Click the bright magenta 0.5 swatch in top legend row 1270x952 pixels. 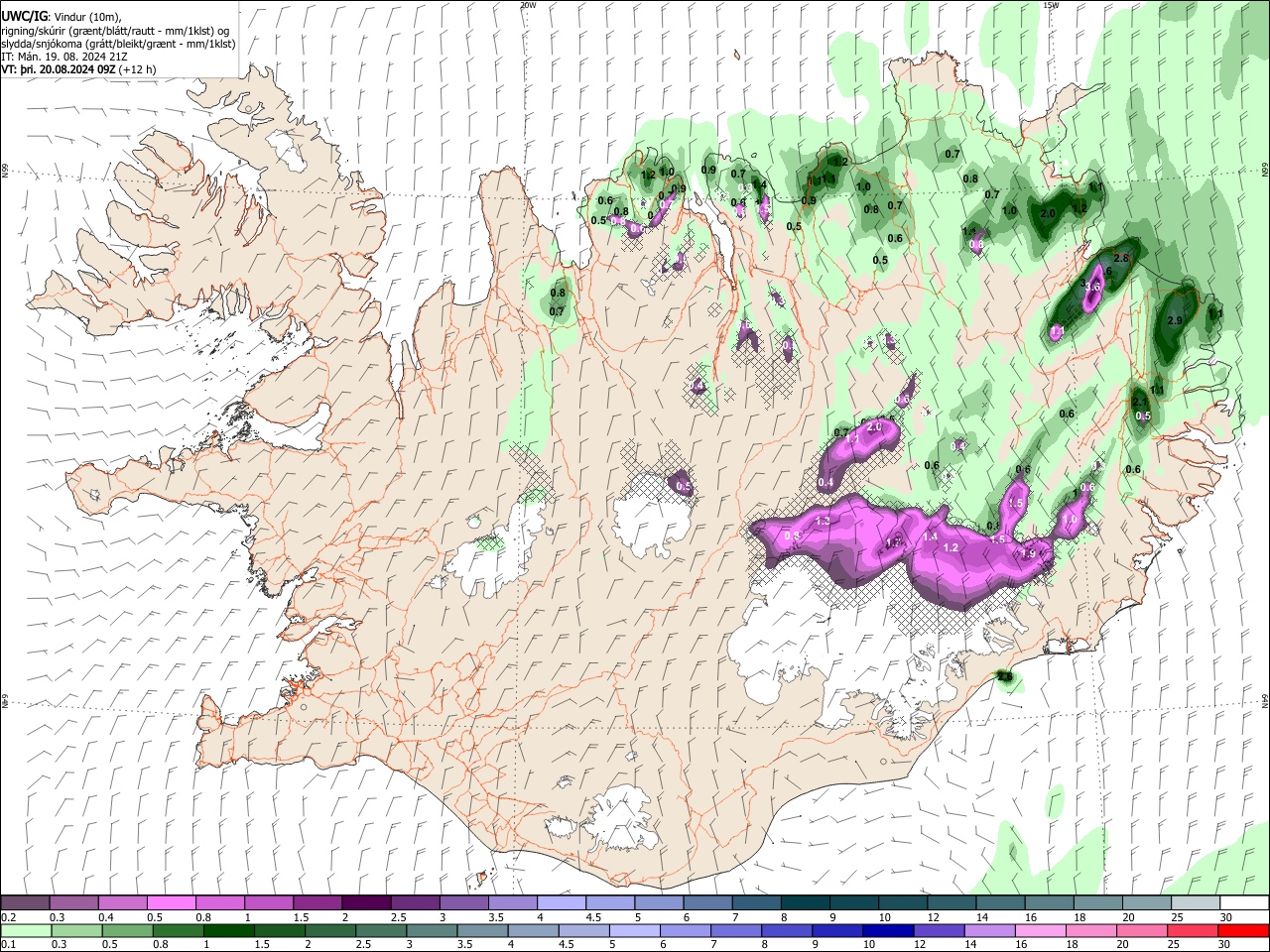(x=171, y=903)
